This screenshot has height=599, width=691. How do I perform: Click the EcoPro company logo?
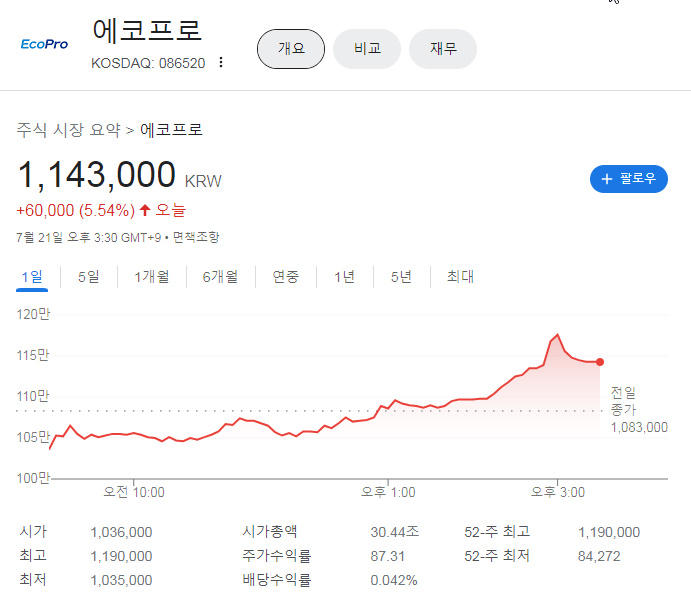coord(44,44)
